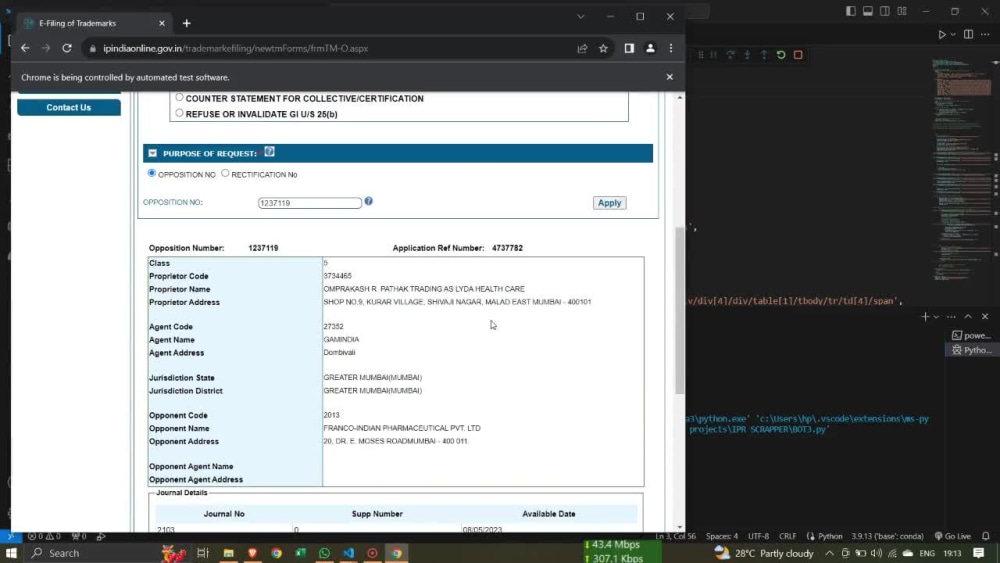Click the info icon next to opposition number field
Screen dimensions: 1000x563
click(x=369, y=201)
